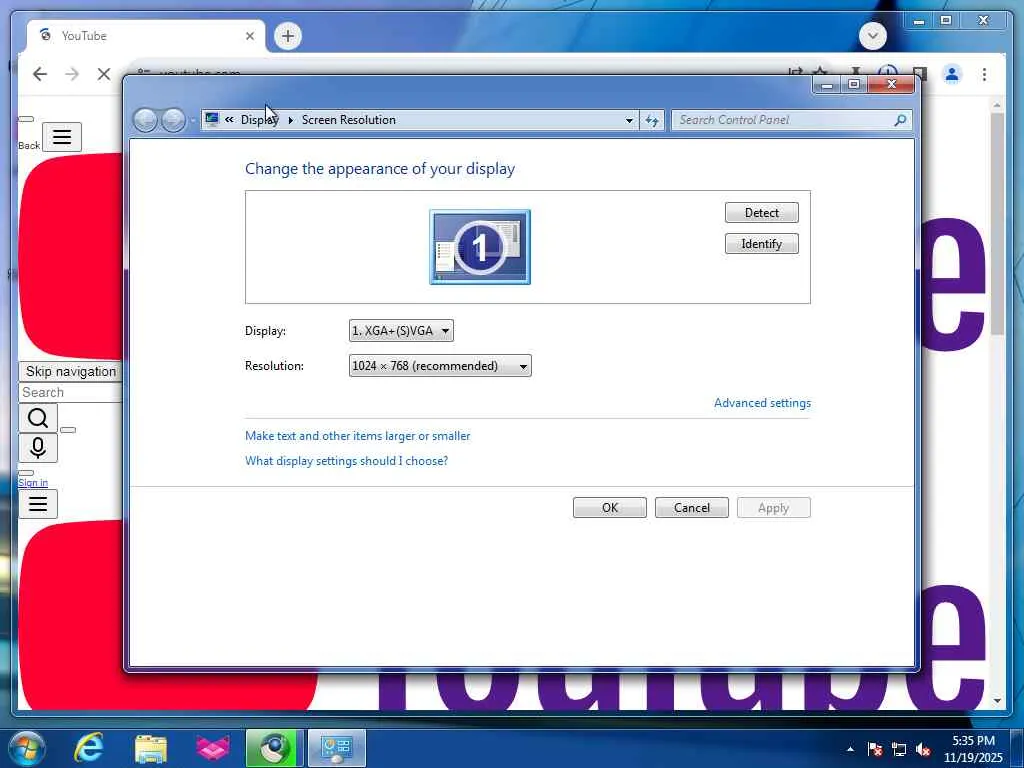Image resolution: width=1024 pixels, height=768 pixels.
Task: Select the monitor 1 display thumbnail
Action: [480, 247]
